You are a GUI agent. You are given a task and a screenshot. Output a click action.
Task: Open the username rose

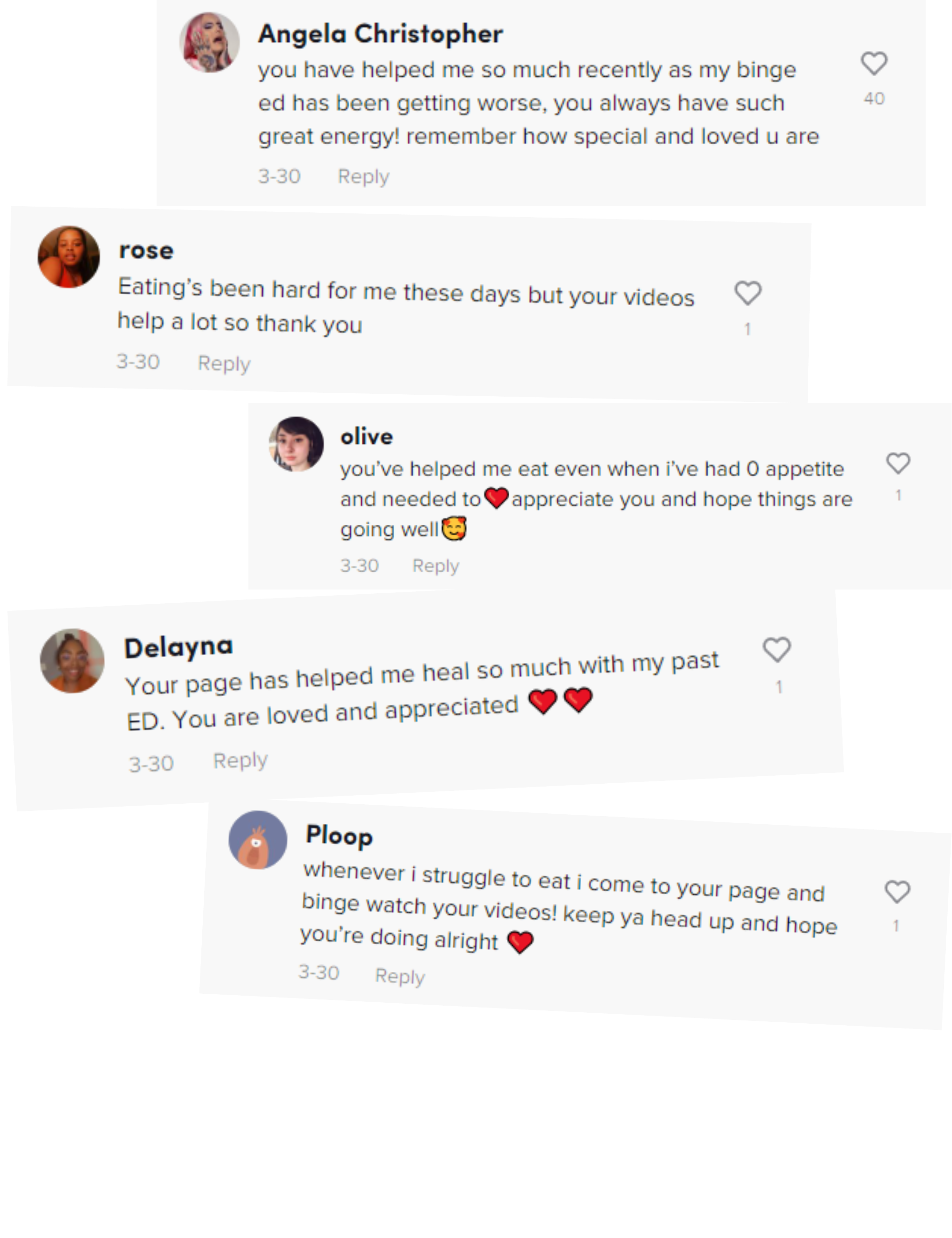(x=146, y=250)
